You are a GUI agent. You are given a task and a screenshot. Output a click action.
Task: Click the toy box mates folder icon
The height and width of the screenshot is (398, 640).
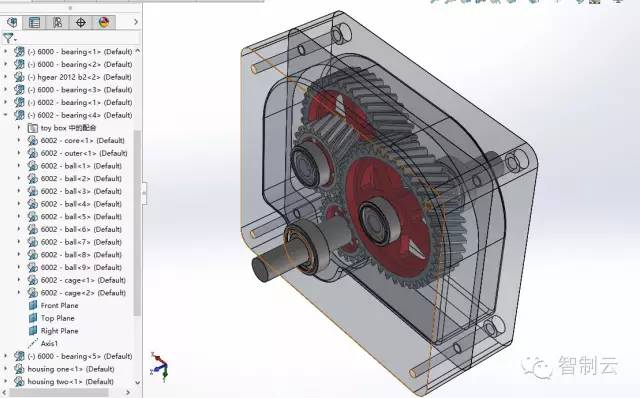pos(33,128)
